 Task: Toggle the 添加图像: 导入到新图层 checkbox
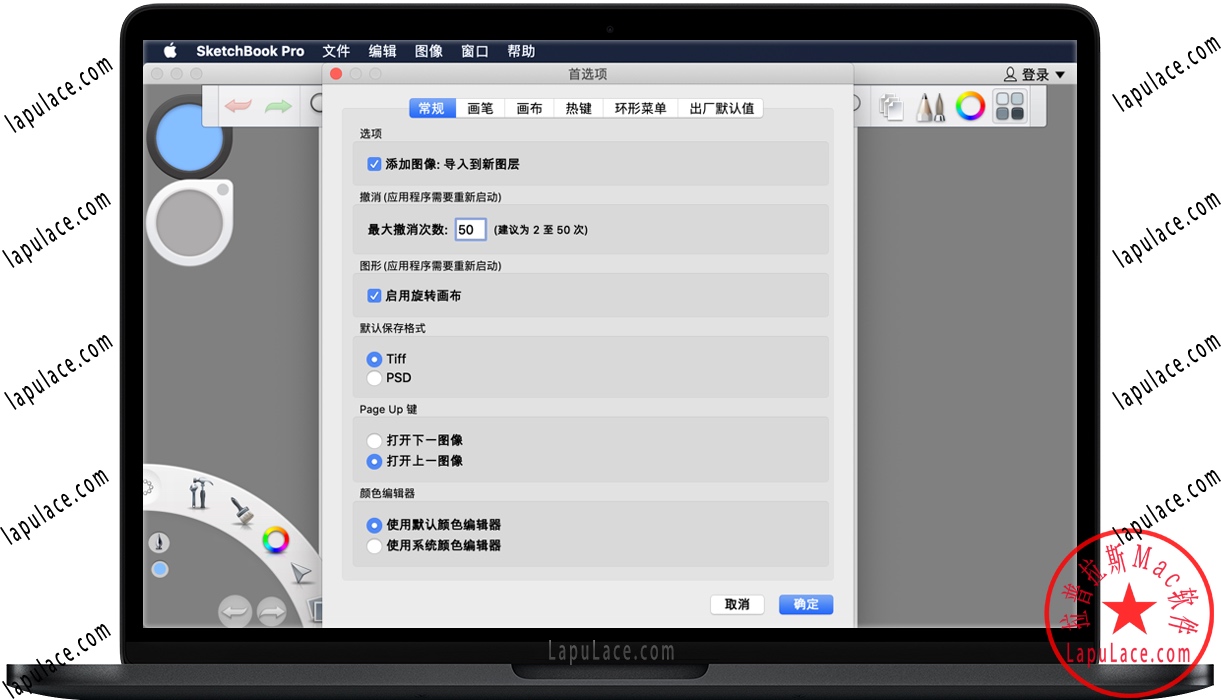click(x=374, y=164)
